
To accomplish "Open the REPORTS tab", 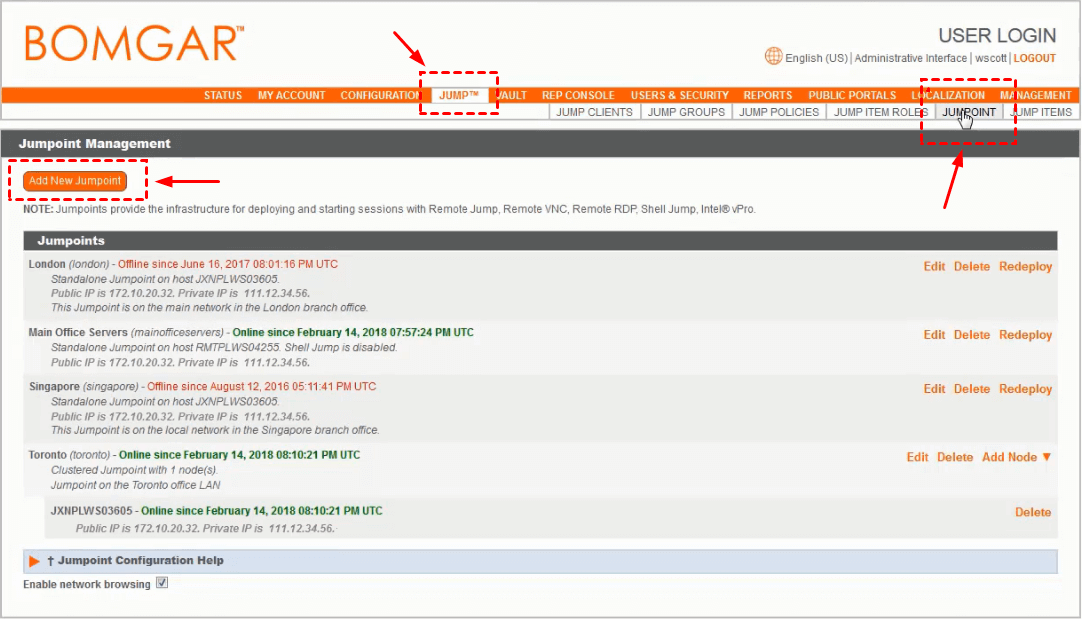I will [767, 95].
